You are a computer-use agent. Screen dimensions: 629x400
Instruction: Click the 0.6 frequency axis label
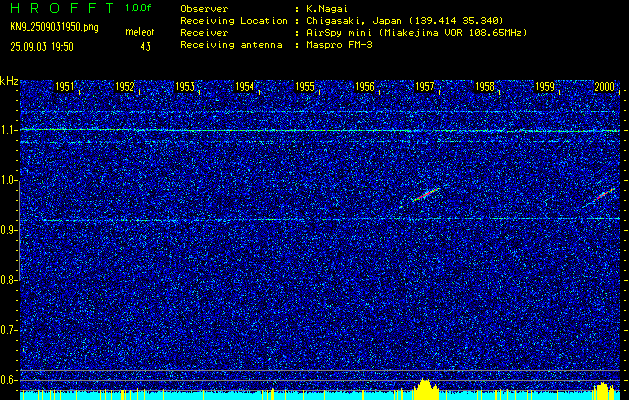(x=8, y=380)
